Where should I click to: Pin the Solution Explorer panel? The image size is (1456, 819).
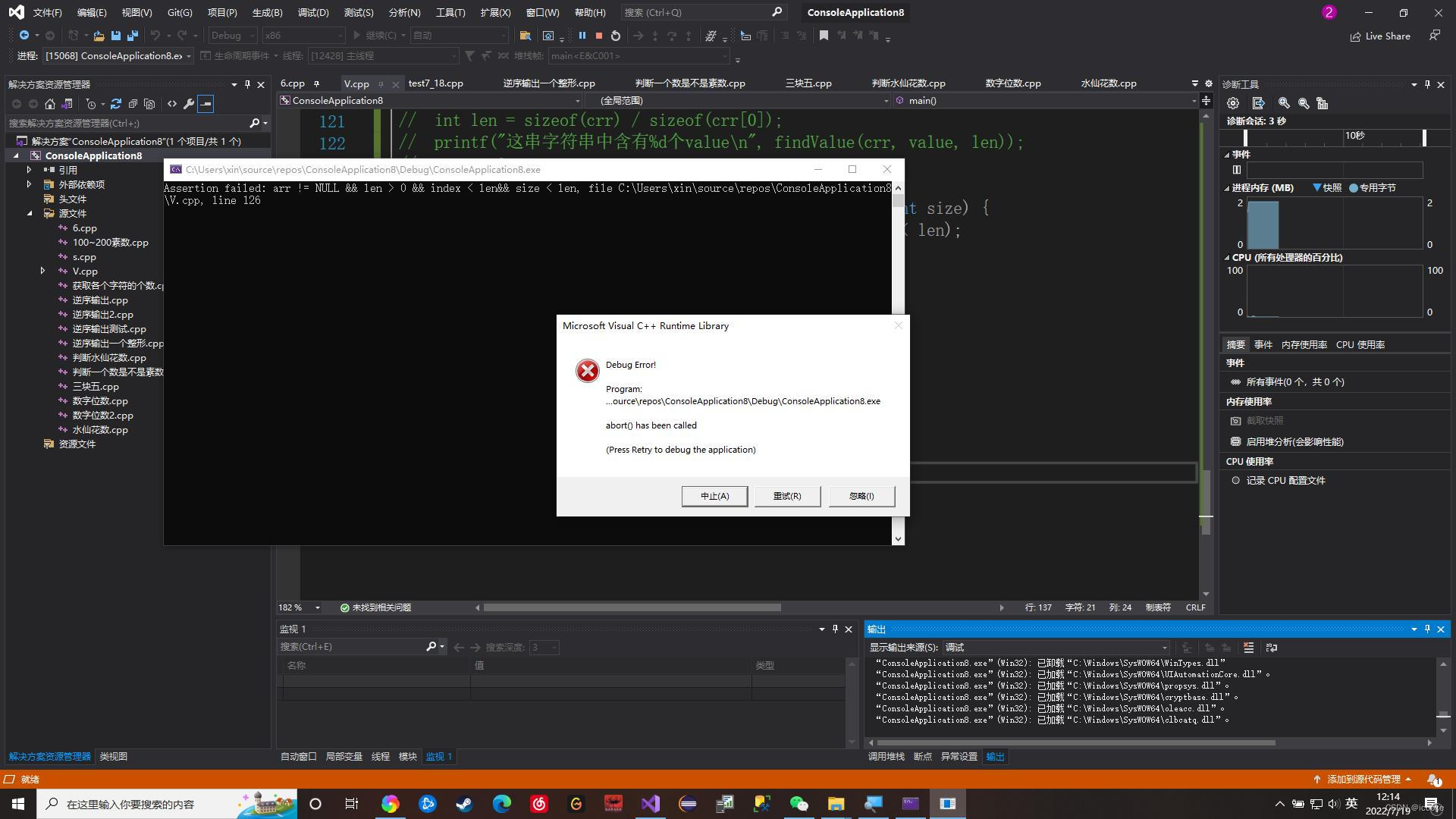[x=247, y=84]
